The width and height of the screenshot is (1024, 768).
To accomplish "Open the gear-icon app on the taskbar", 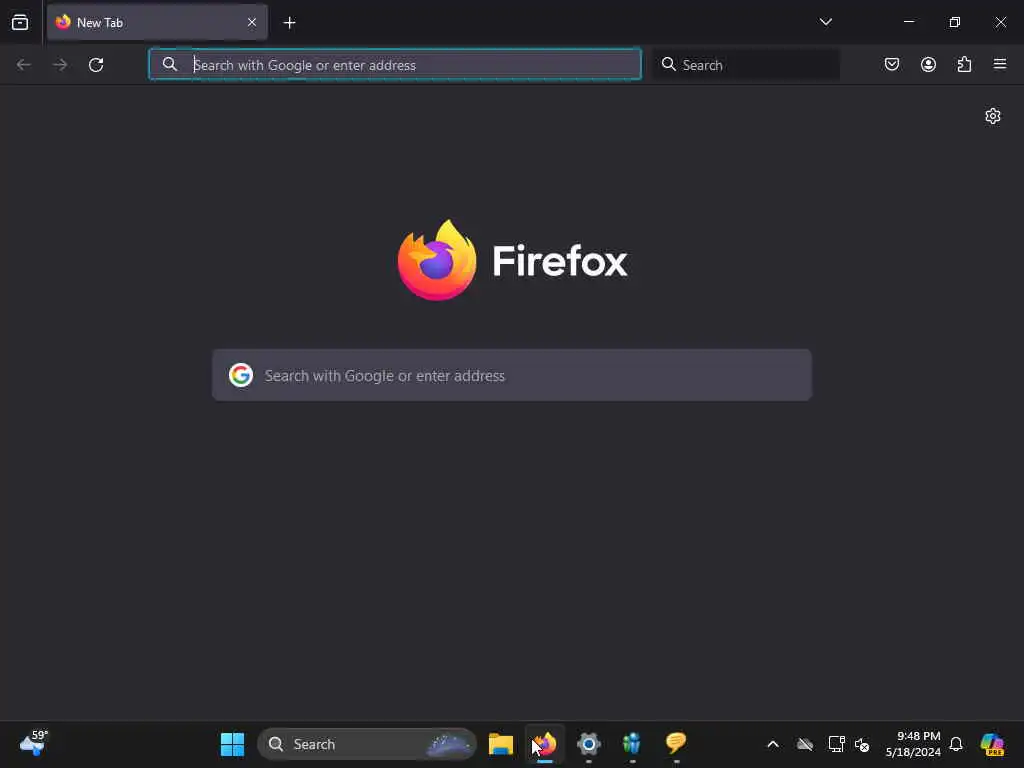I will [x=588, y=744].
